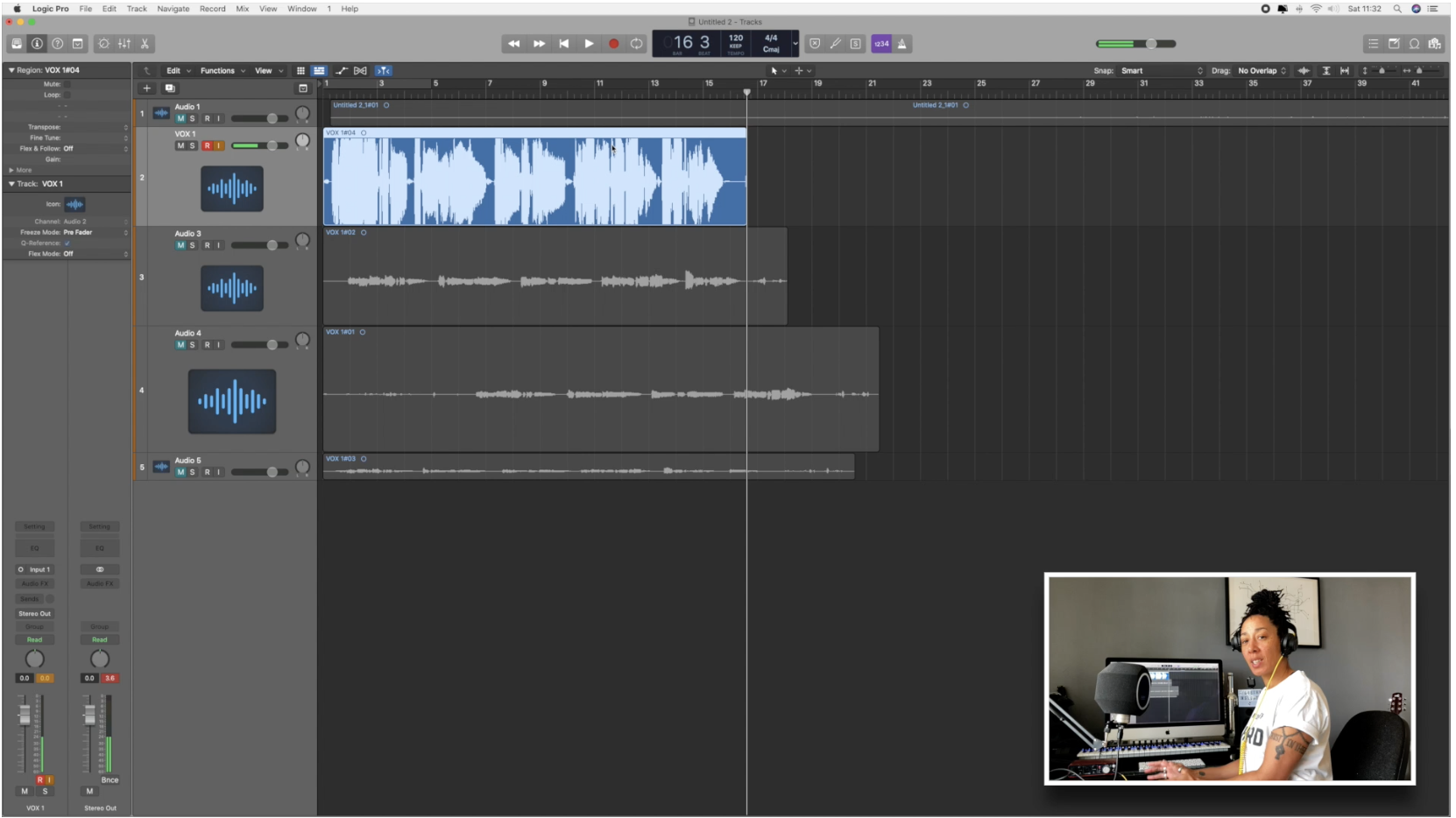Click the horizontal auto zoom icon
Image resolution: width=1456 pixels, height=818 pixels.
click(1345, 71)
